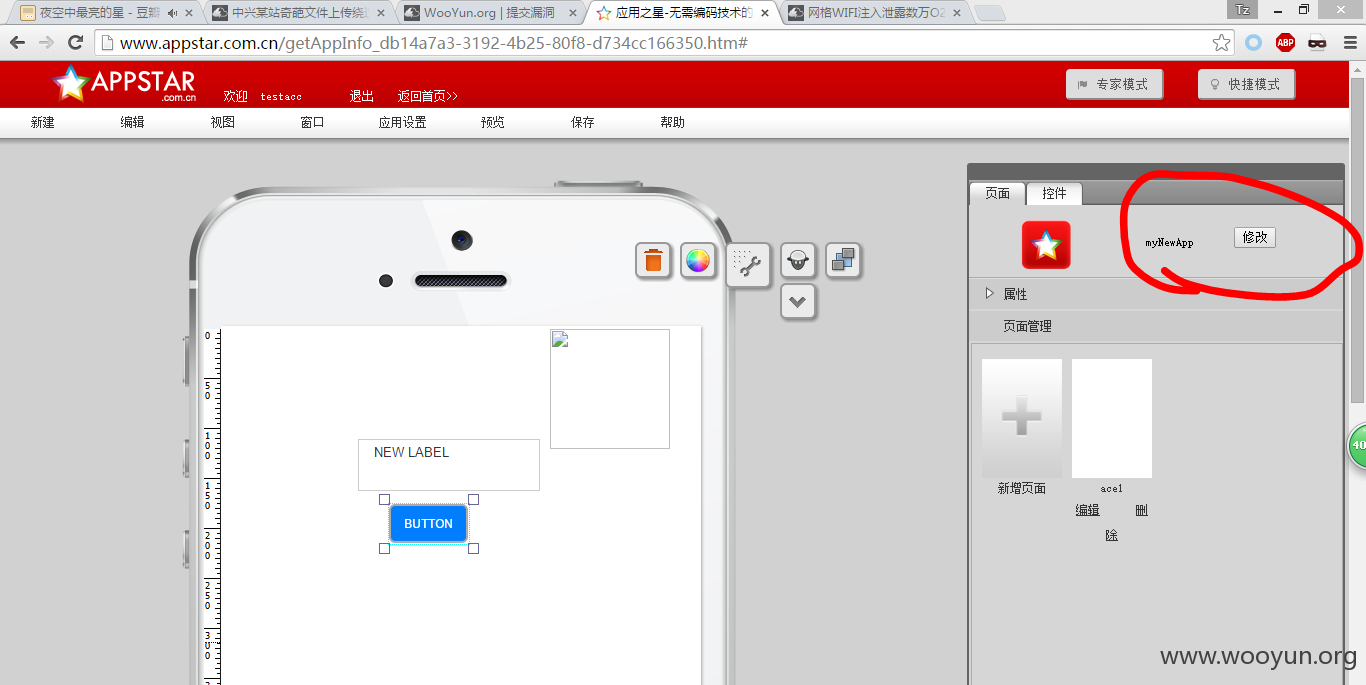
Task: Click the 退出 logout link
Action: tap(361, 96)
